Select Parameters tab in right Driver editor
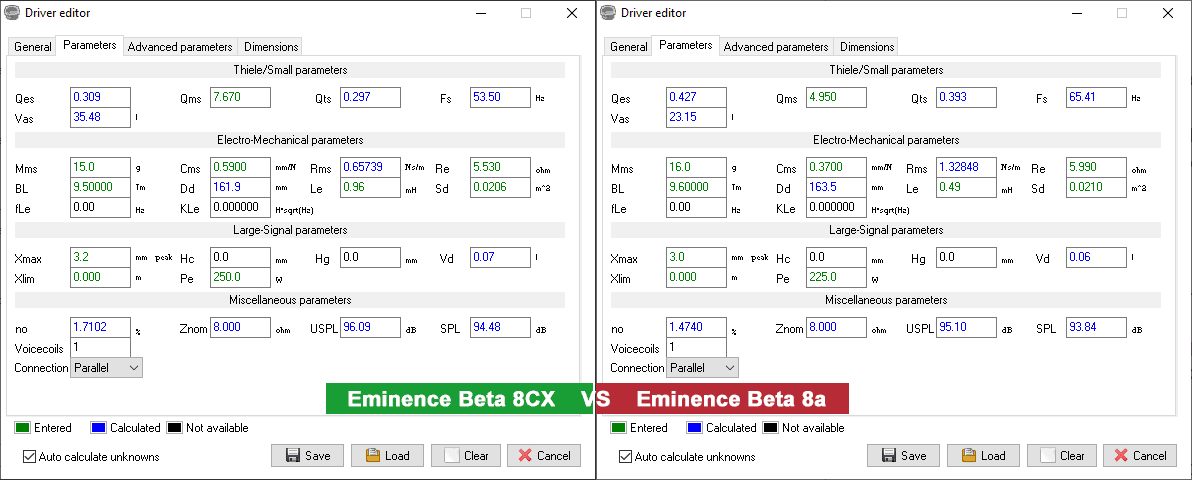This screenshot has width=1192, height=480. tap(686, 45)
